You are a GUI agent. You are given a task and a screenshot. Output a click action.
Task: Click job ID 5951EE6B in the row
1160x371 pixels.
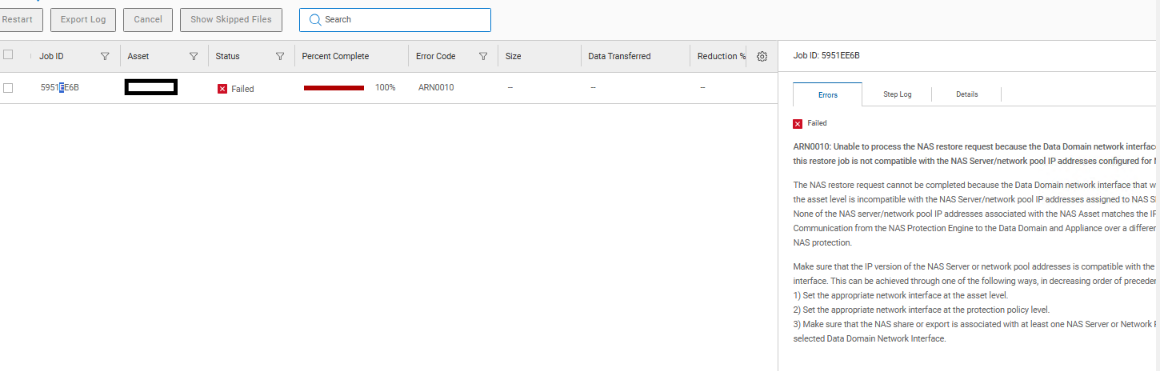coord(59,87)
